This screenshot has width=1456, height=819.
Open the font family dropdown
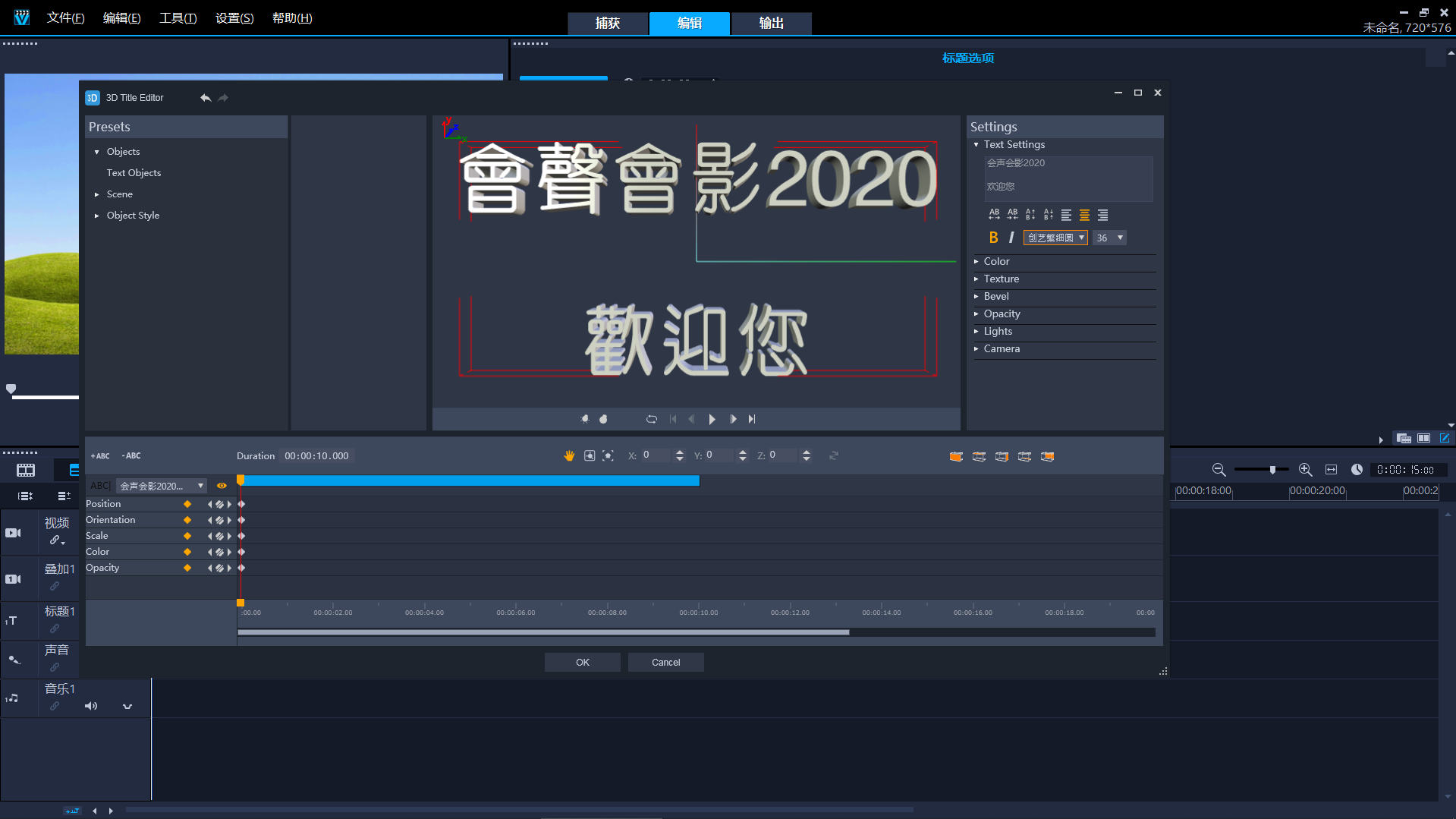click(x=1055, y=238)
